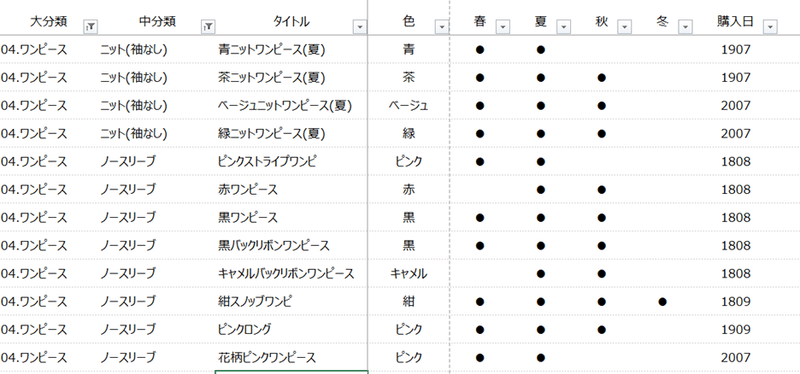800x374 pixels.
Task: Select the color cell 赤
Action: [x=409, y=190]
